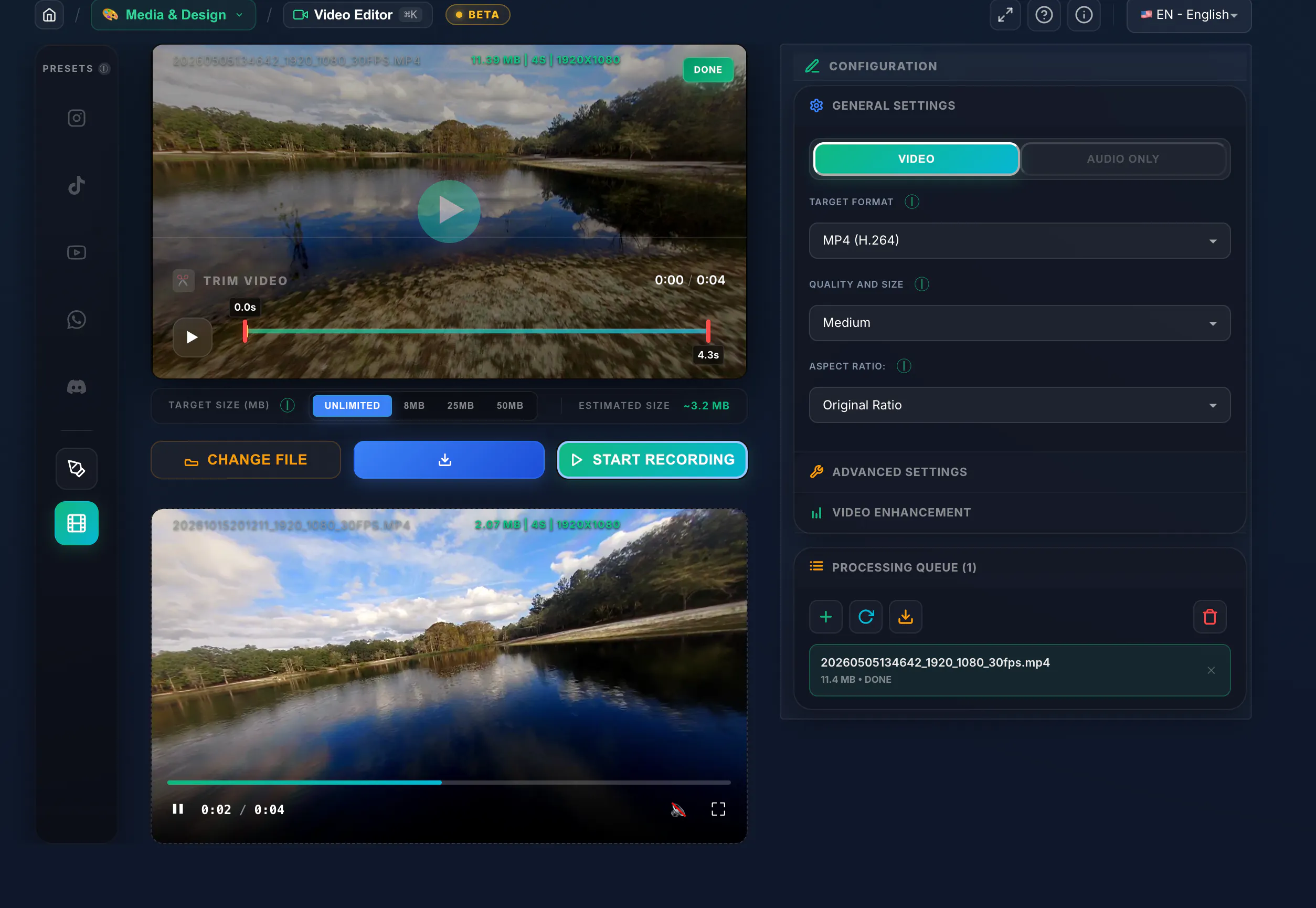1316x908 pixels.
Task: Play the source video with the large center button
Action: click(449, 211)
